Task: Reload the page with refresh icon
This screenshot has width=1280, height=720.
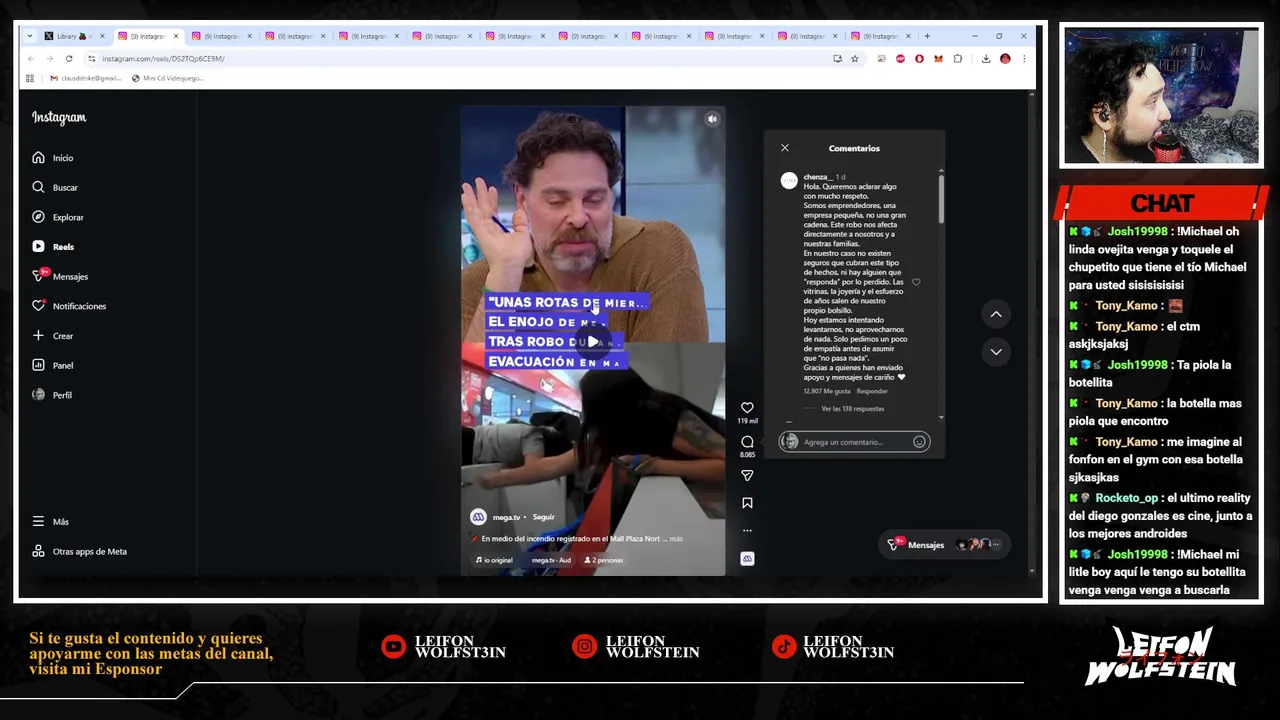Action: click(69, 59)
